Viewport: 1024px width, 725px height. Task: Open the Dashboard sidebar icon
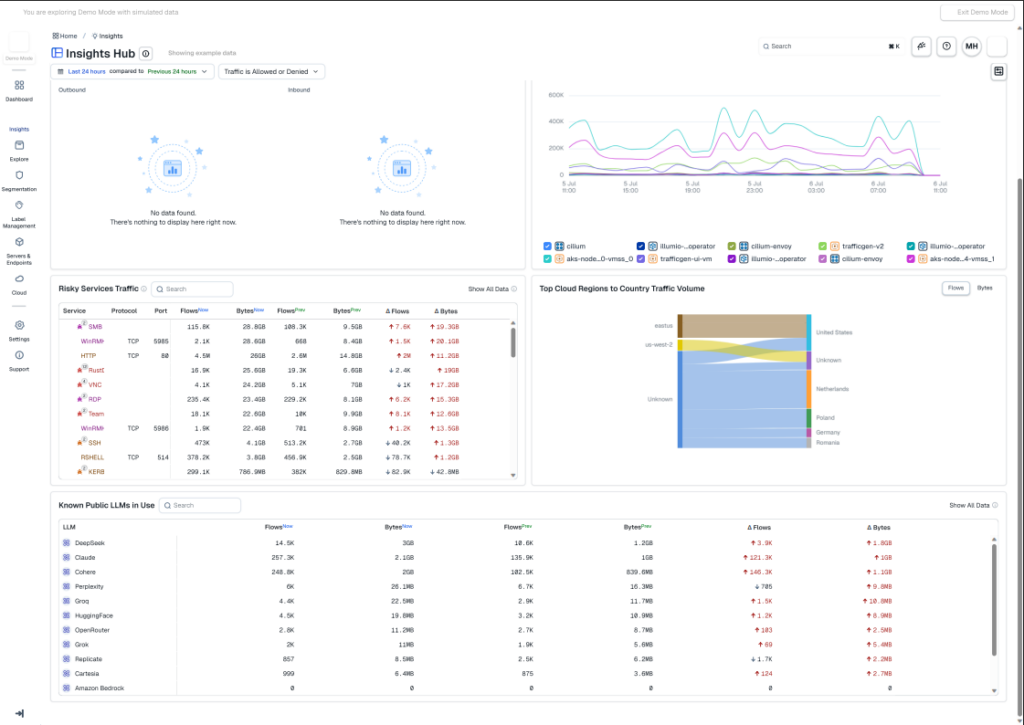[19, 86]
